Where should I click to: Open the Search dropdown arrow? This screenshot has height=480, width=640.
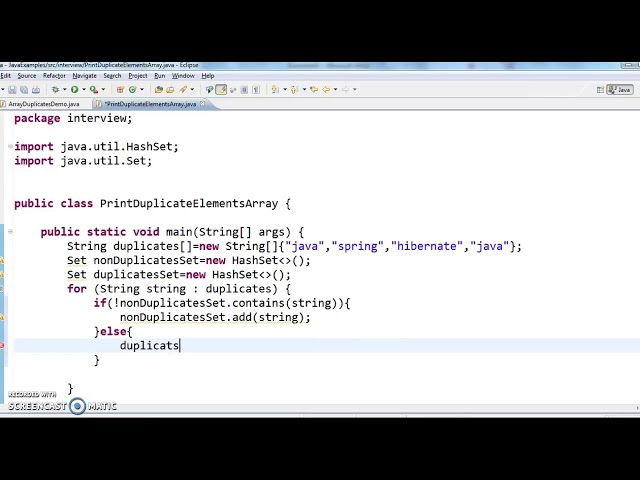tap(192, 89)
